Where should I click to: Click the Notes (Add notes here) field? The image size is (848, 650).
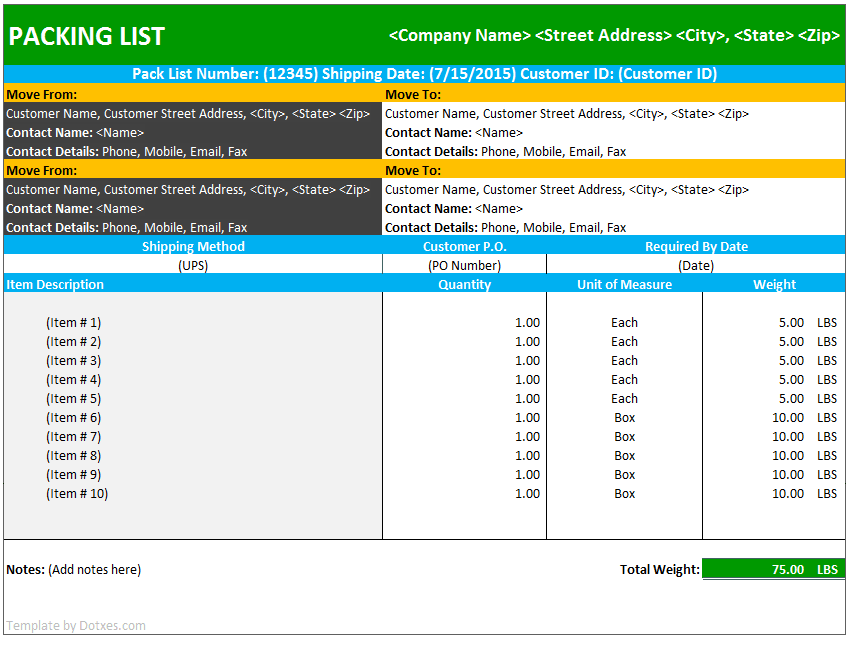(x=74, y=569)
